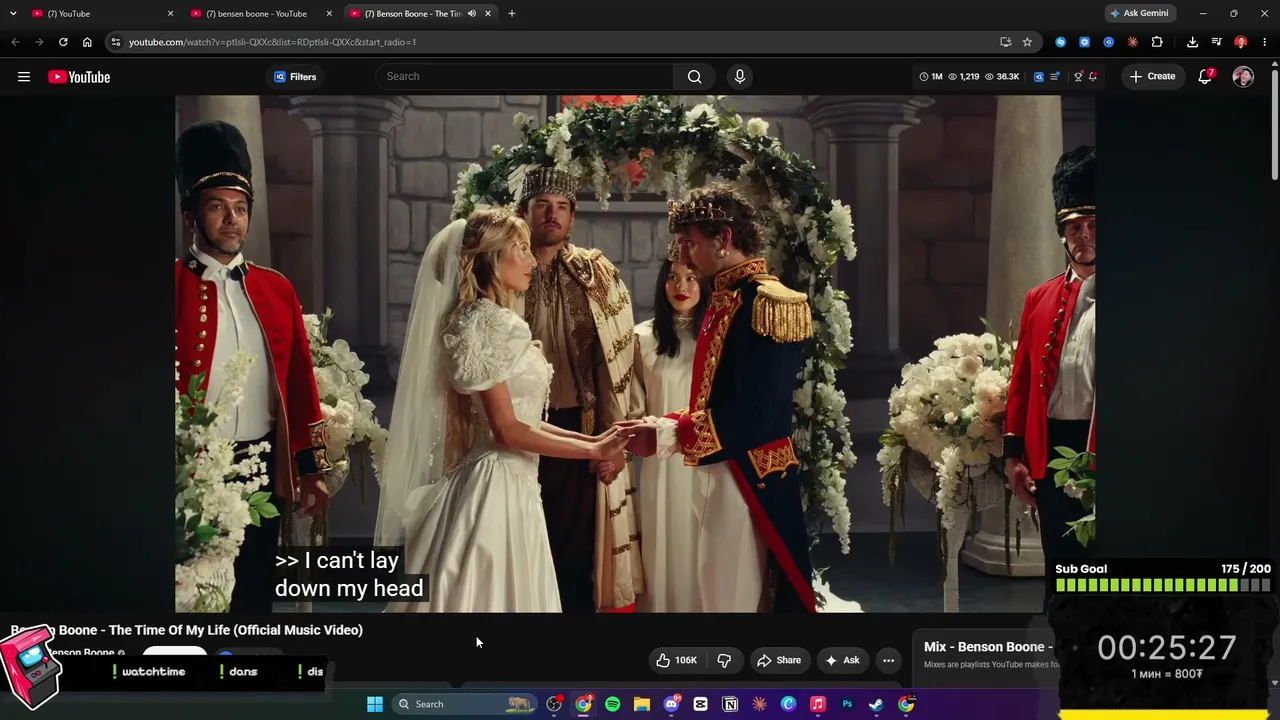
Task: View site information icon in address bar
Action: tap(116, 42)
